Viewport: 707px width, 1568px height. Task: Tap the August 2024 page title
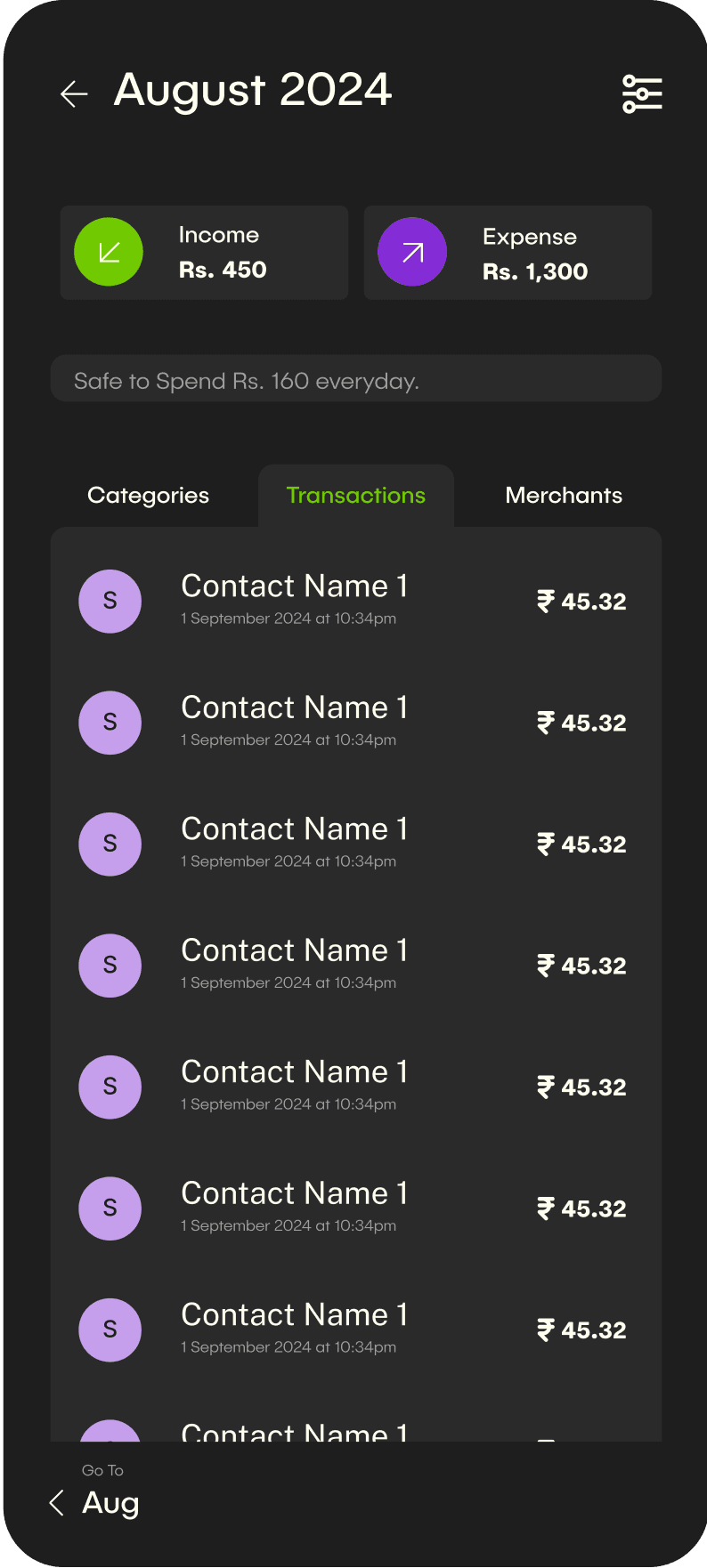click(x=253, y=91)
